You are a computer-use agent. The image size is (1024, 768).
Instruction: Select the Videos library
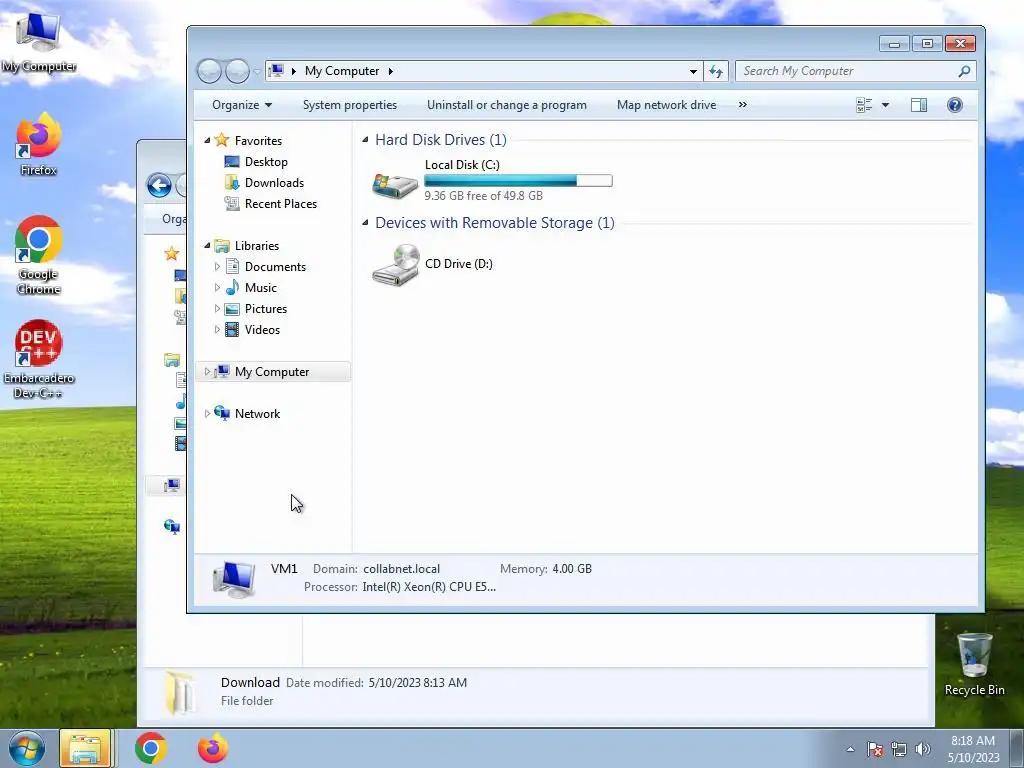click(262, 330)
